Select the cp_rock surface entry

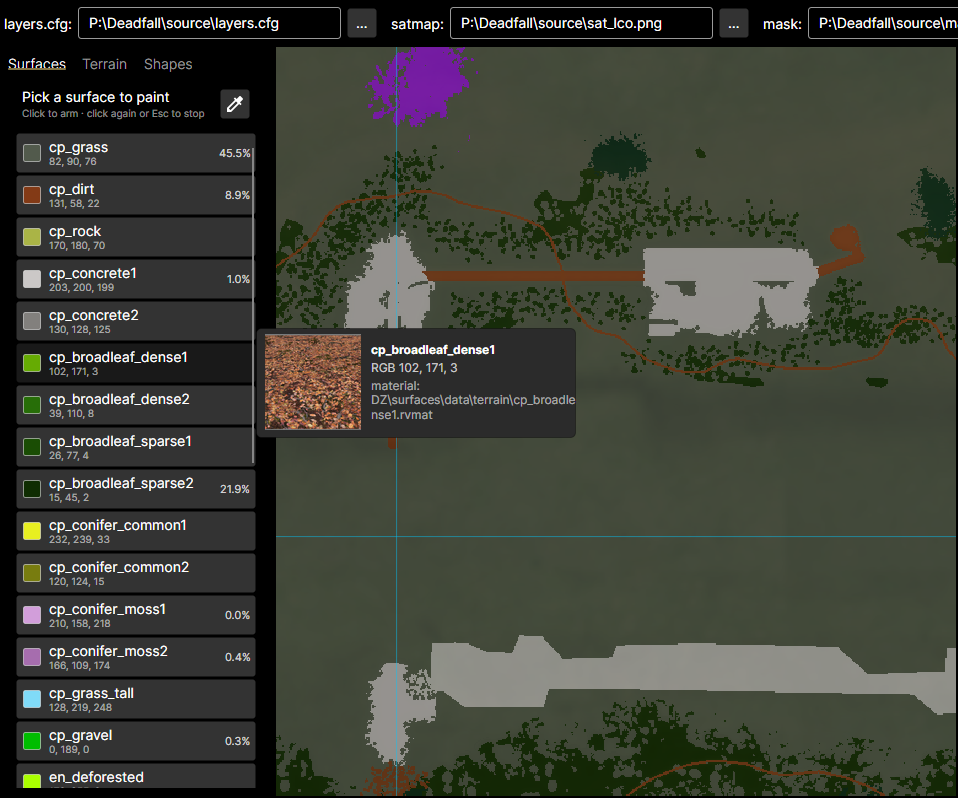[x=135, y=237]
